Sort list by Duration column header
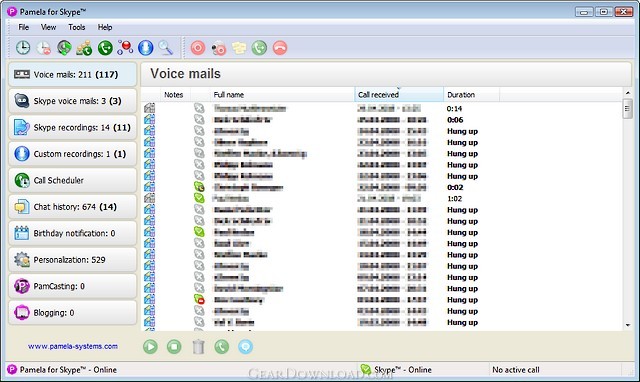Image resolution: width=640 pixels, height=382 pixels. point(471,95)
